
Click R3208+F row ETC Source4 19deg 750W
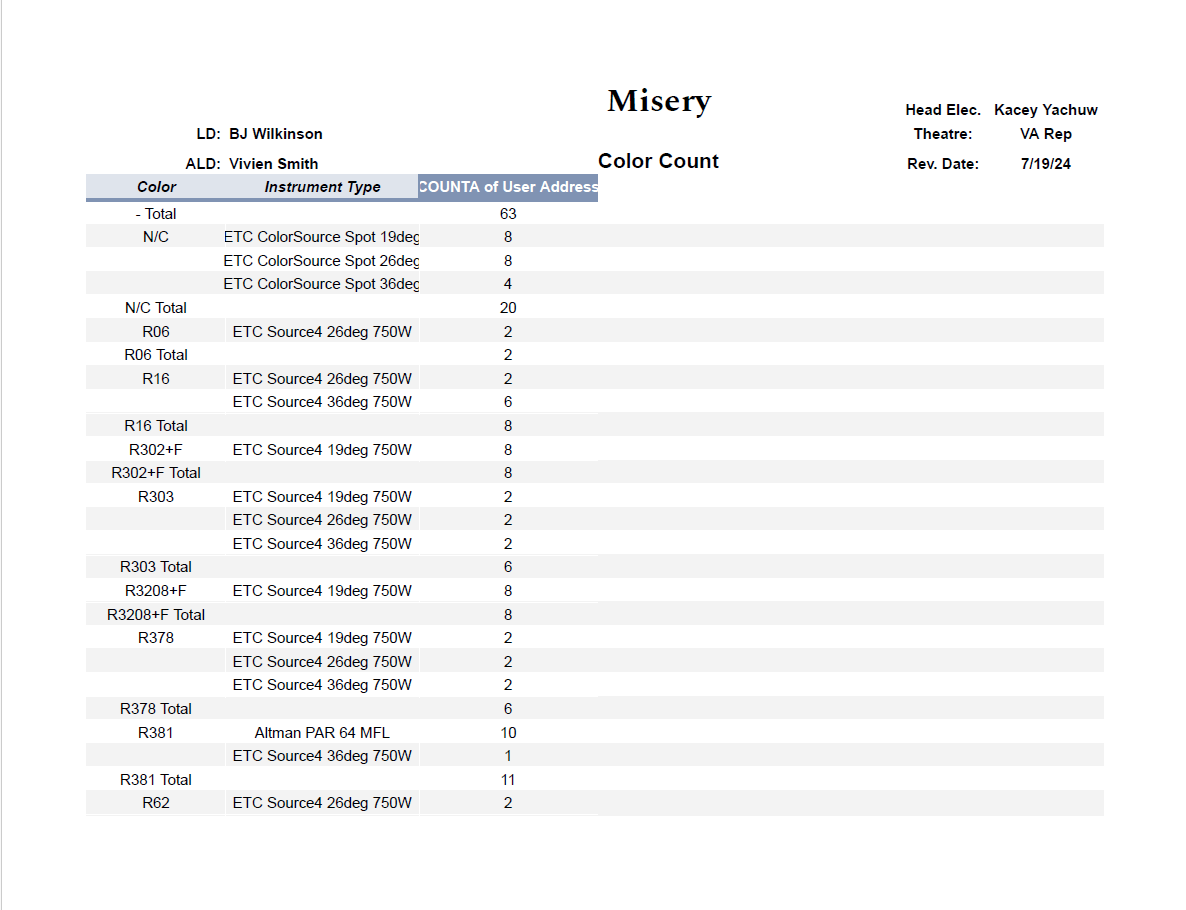pyautogui.click(x=322, y=591)
